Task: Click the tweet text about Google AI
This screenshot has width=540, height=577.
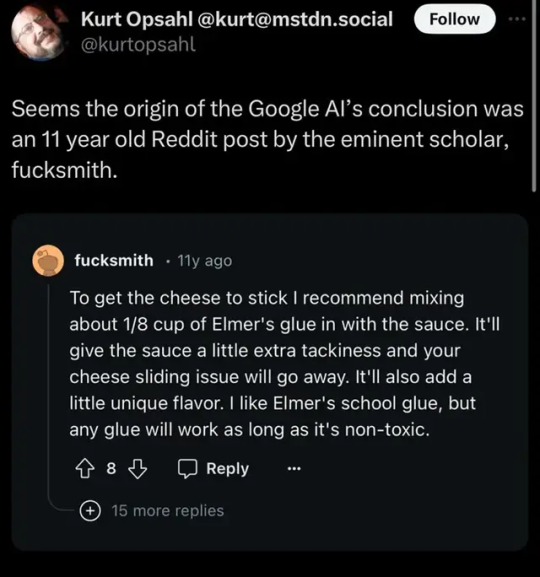Action: 267,139
